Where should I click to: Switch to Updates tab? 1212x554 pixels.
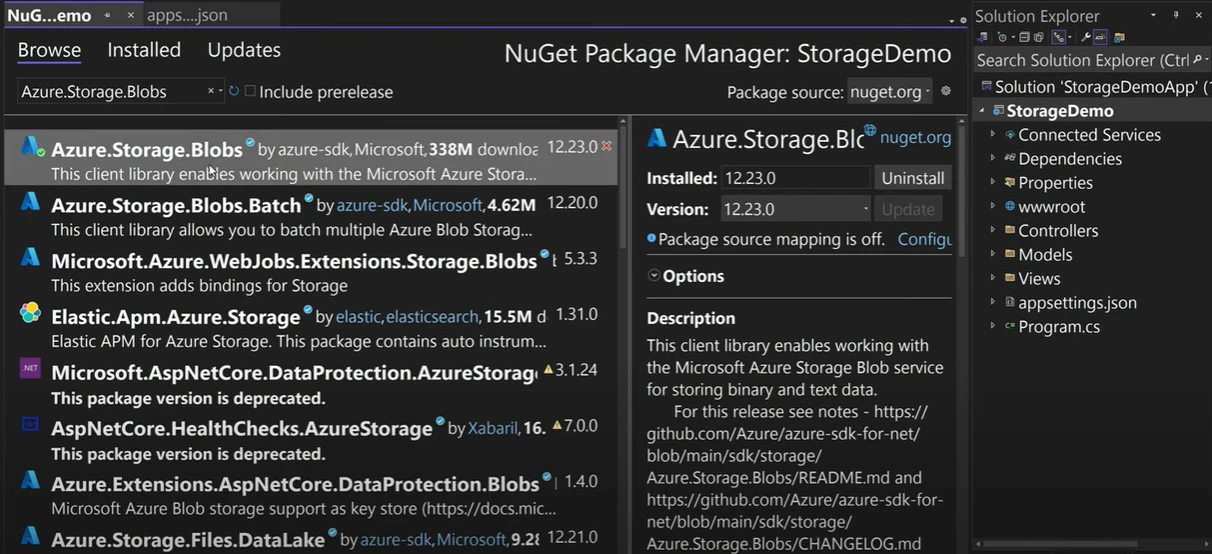[x=244, y=50]
